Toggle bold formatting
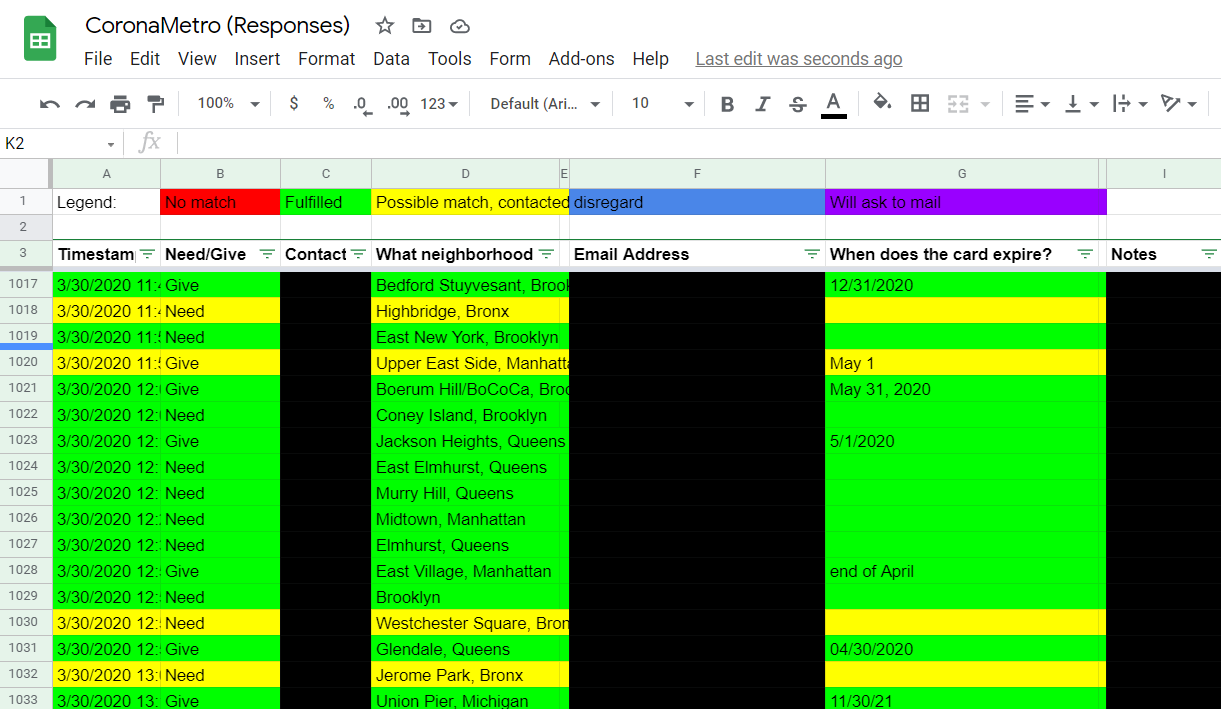Viewport: 1221px width, 709px height. tap(727, 103)
